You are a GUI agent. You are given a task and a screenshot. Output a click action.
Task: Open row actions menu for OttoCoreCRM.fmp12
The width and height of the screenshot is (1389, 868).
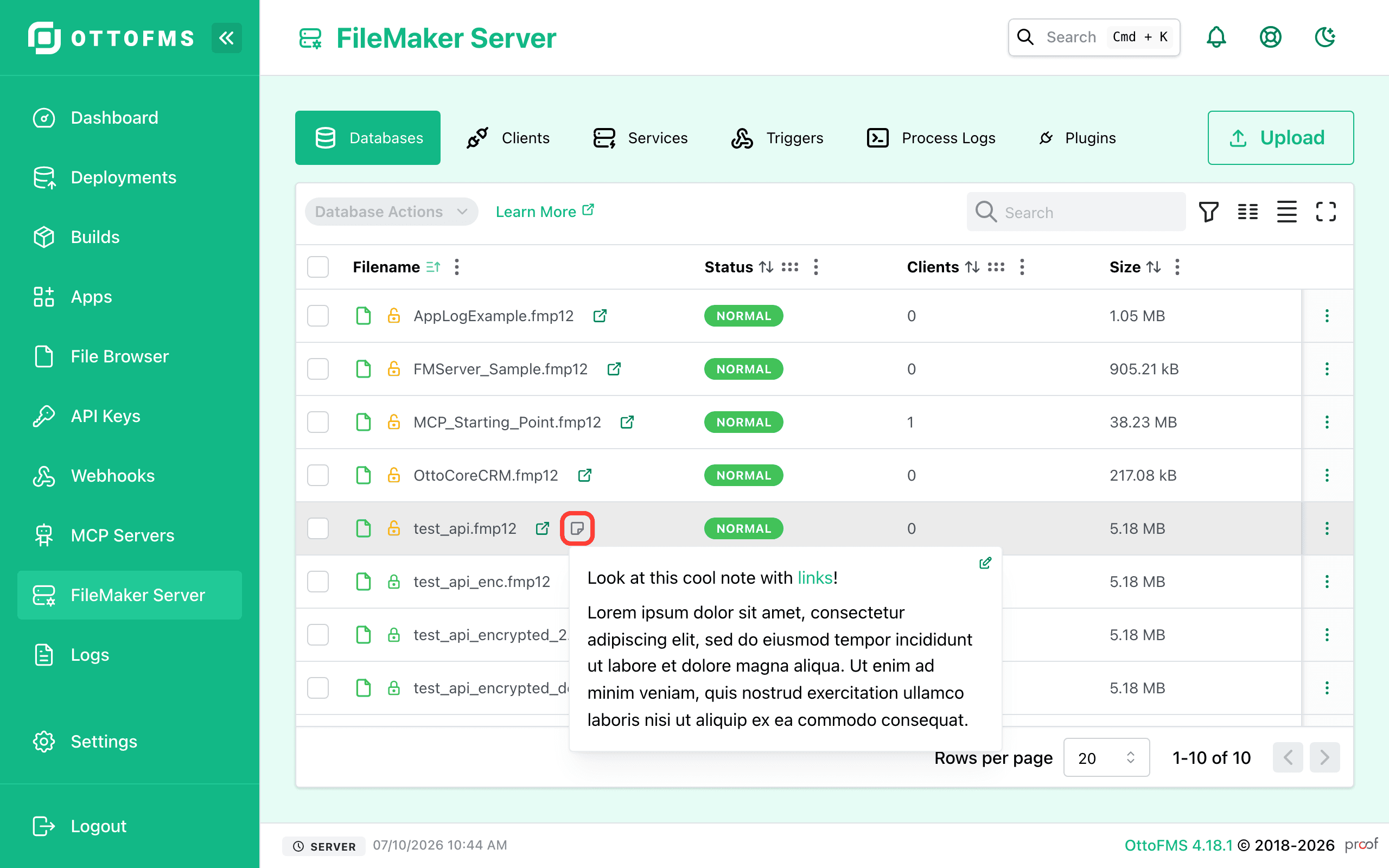point(1327,475)
